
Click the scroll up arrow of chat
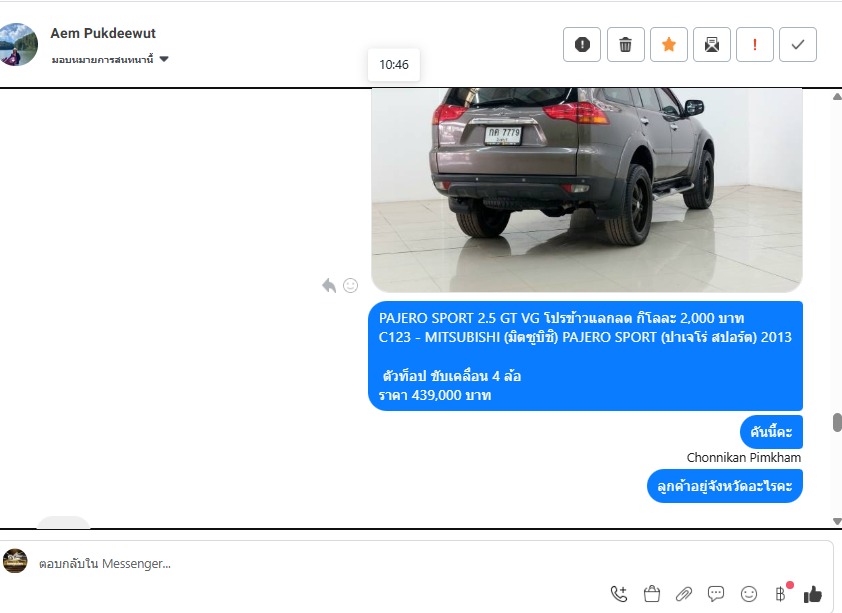(x=837, y=97)
